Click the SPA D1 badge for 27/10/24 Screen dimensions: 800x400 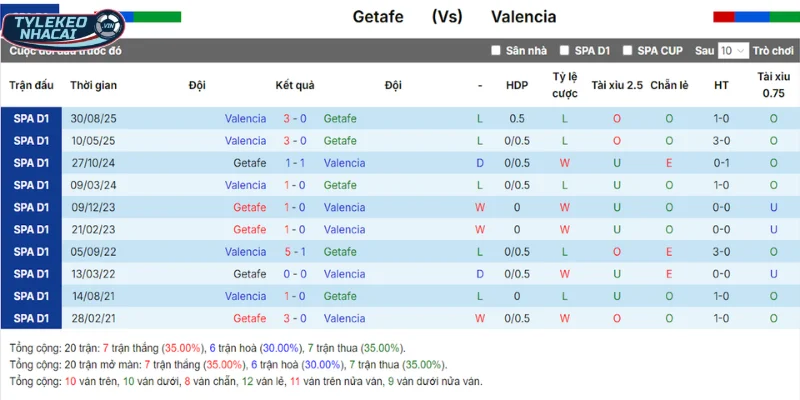[x=31, y=163]
